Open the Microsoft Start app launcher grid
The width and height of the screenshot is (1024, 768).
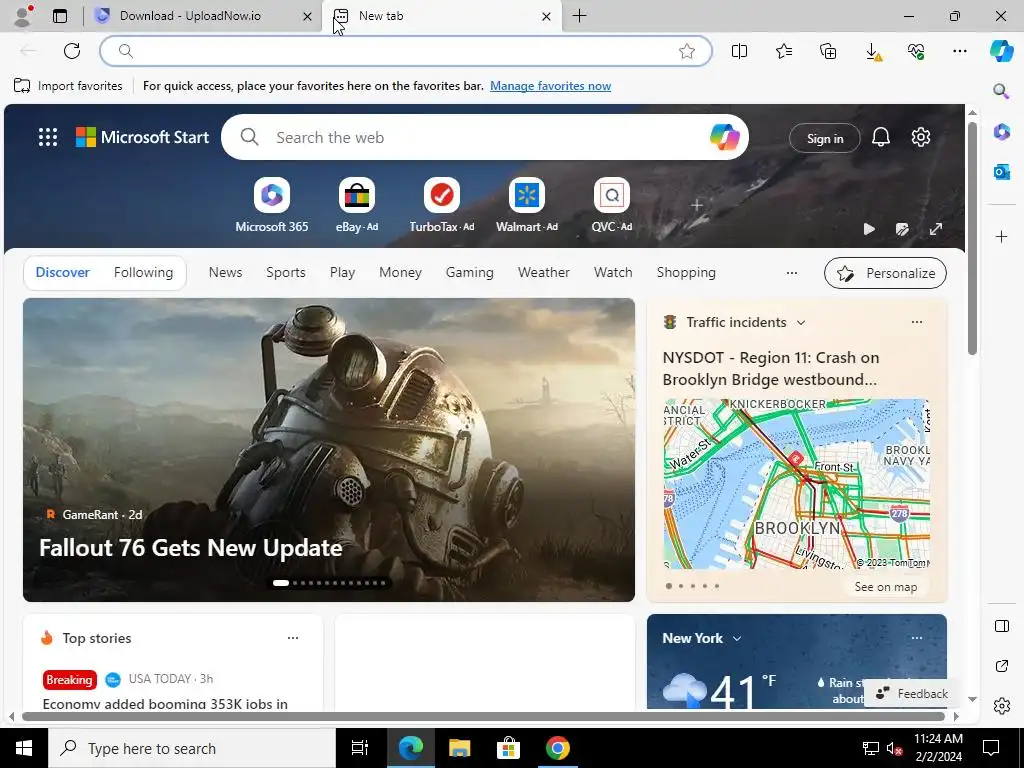[x=48, y=137]
